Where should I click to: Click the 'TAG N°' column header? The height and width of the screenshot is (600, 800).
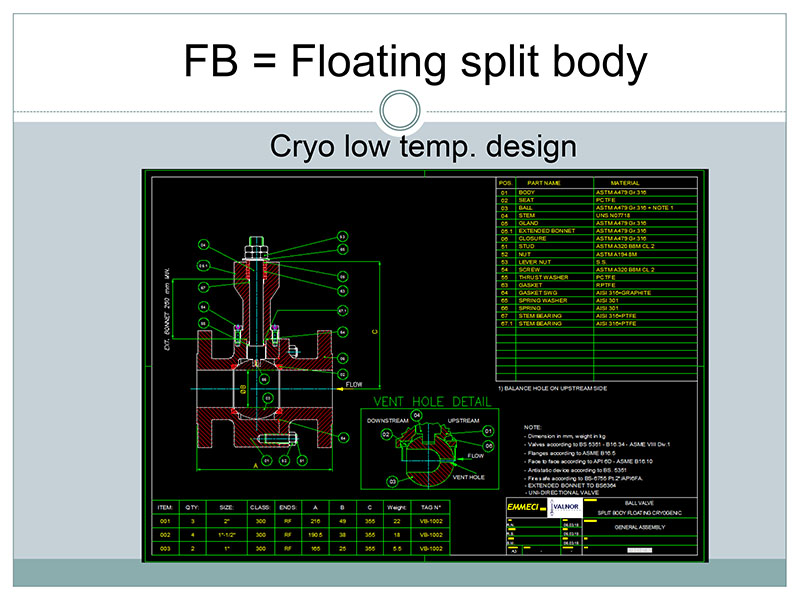(431, 507)
